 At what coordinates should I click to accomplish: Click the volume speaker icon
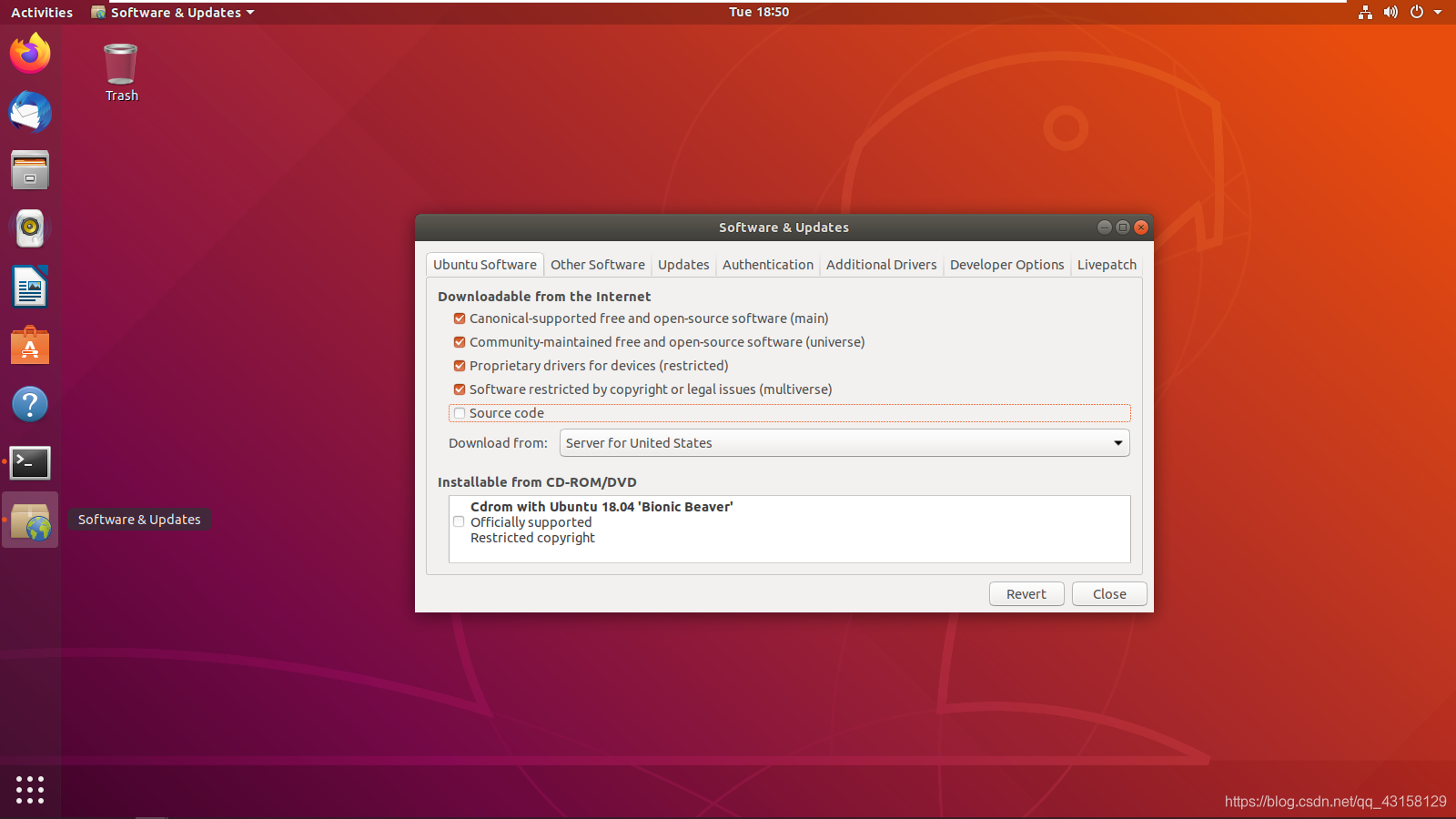click(1390, 12)
